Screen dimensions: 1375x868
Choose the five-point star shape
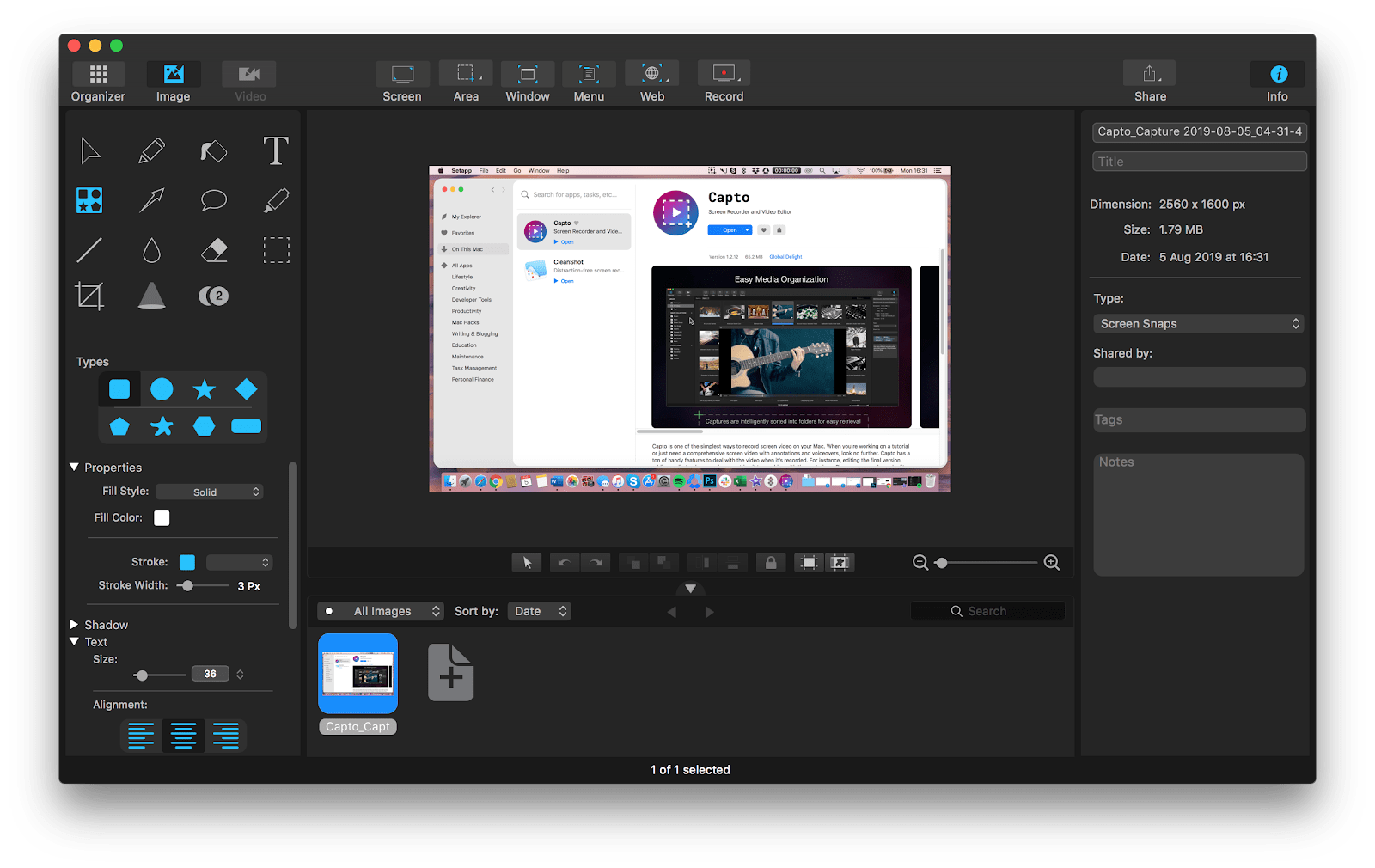pos(204,389)
